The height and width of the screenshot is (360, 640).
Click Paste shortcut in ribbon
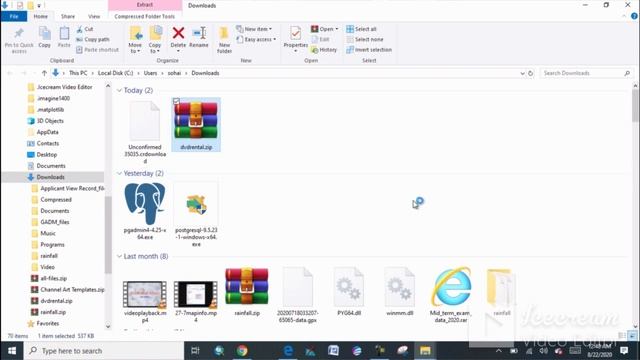(x=98, y=50)
